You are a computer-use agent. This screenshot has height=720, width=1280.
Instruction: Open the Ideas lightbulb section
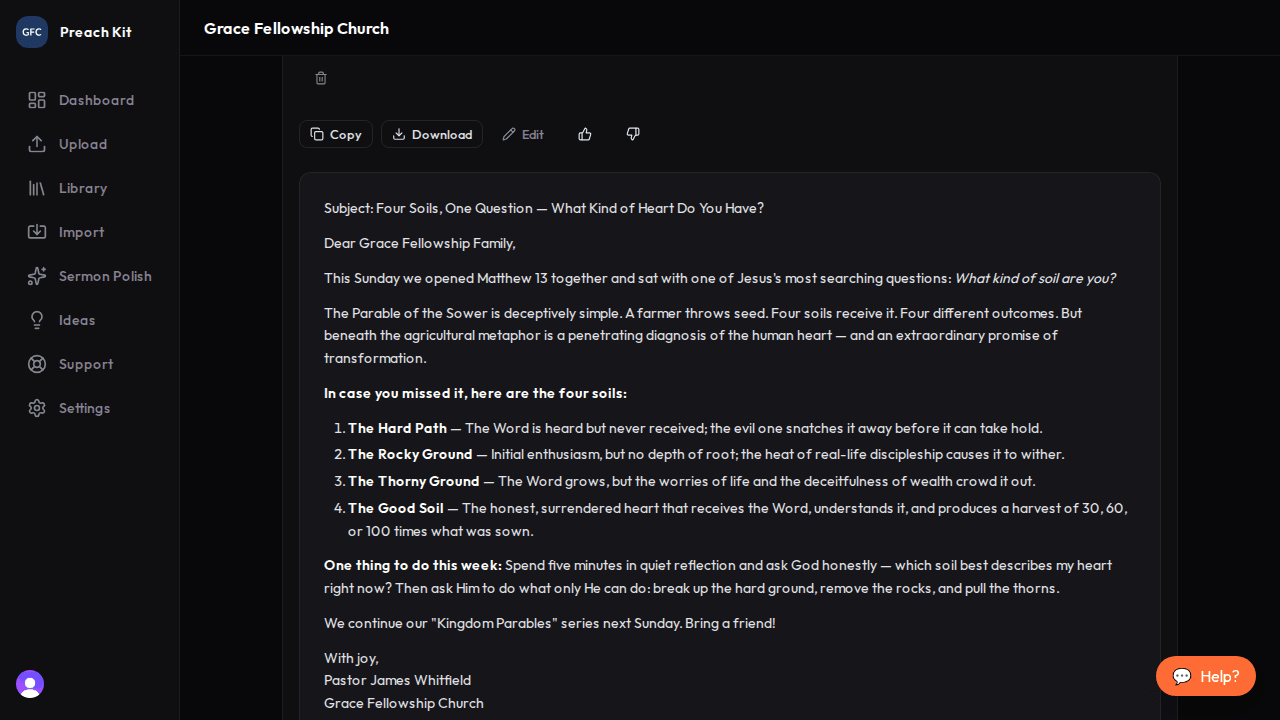pos(76,320)
